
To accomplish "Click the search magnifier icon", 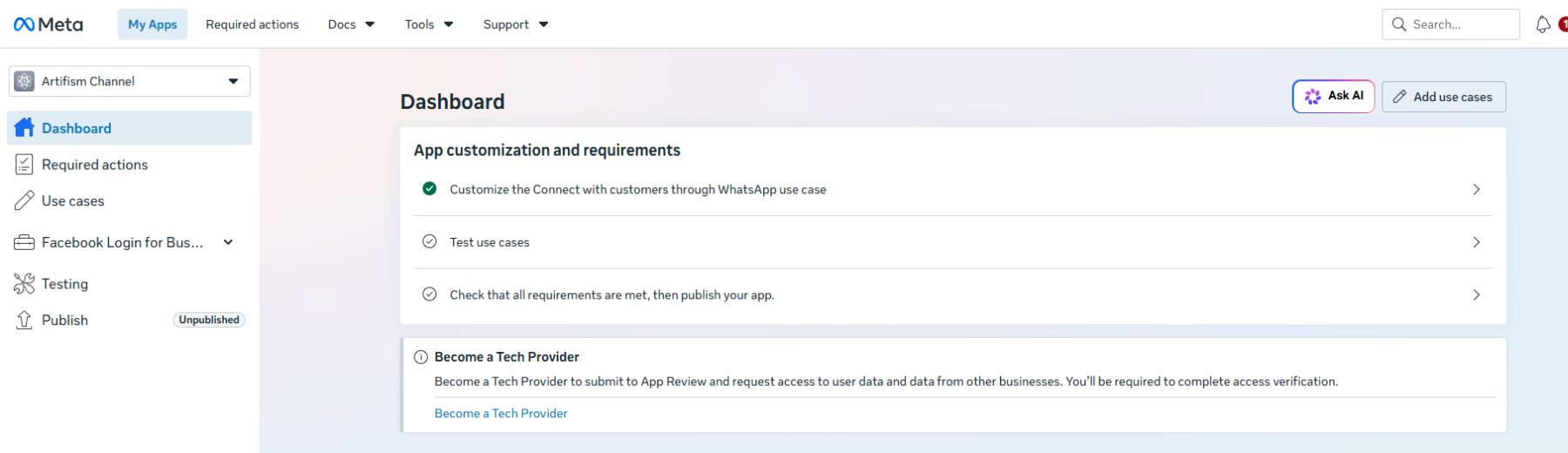I will coord(1399,24).
